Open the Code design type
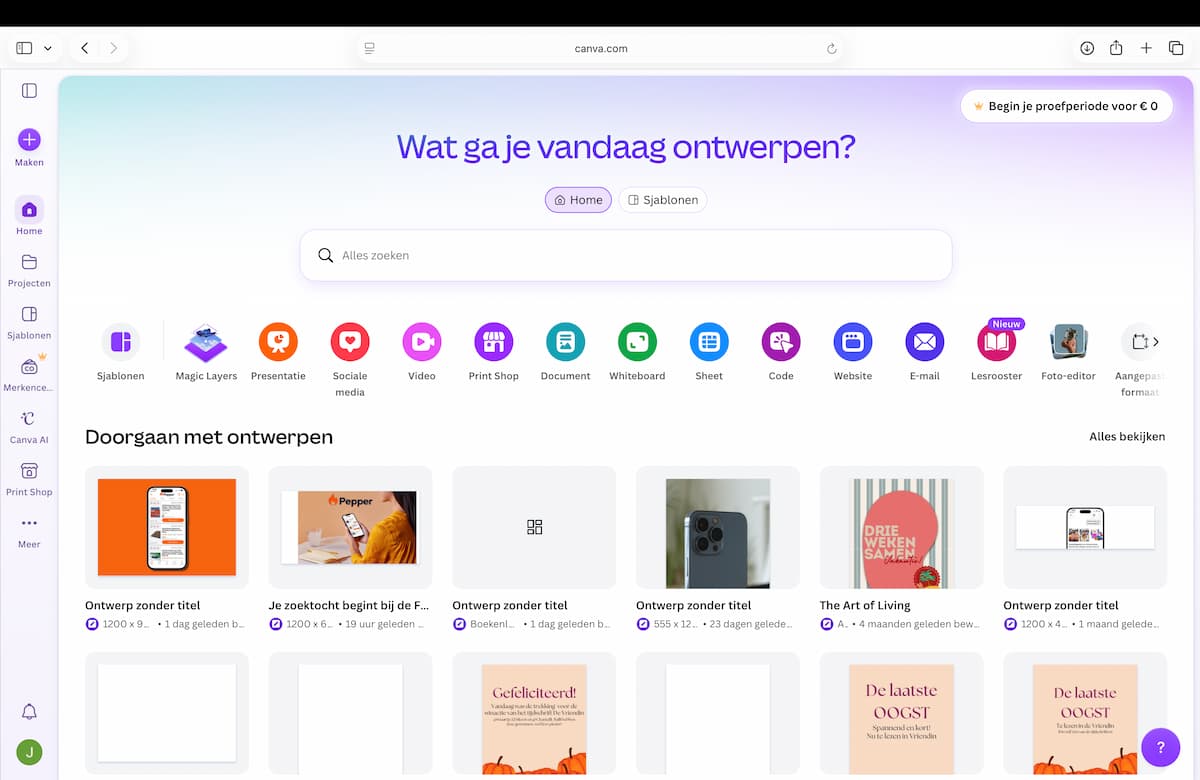 (781, 342)
